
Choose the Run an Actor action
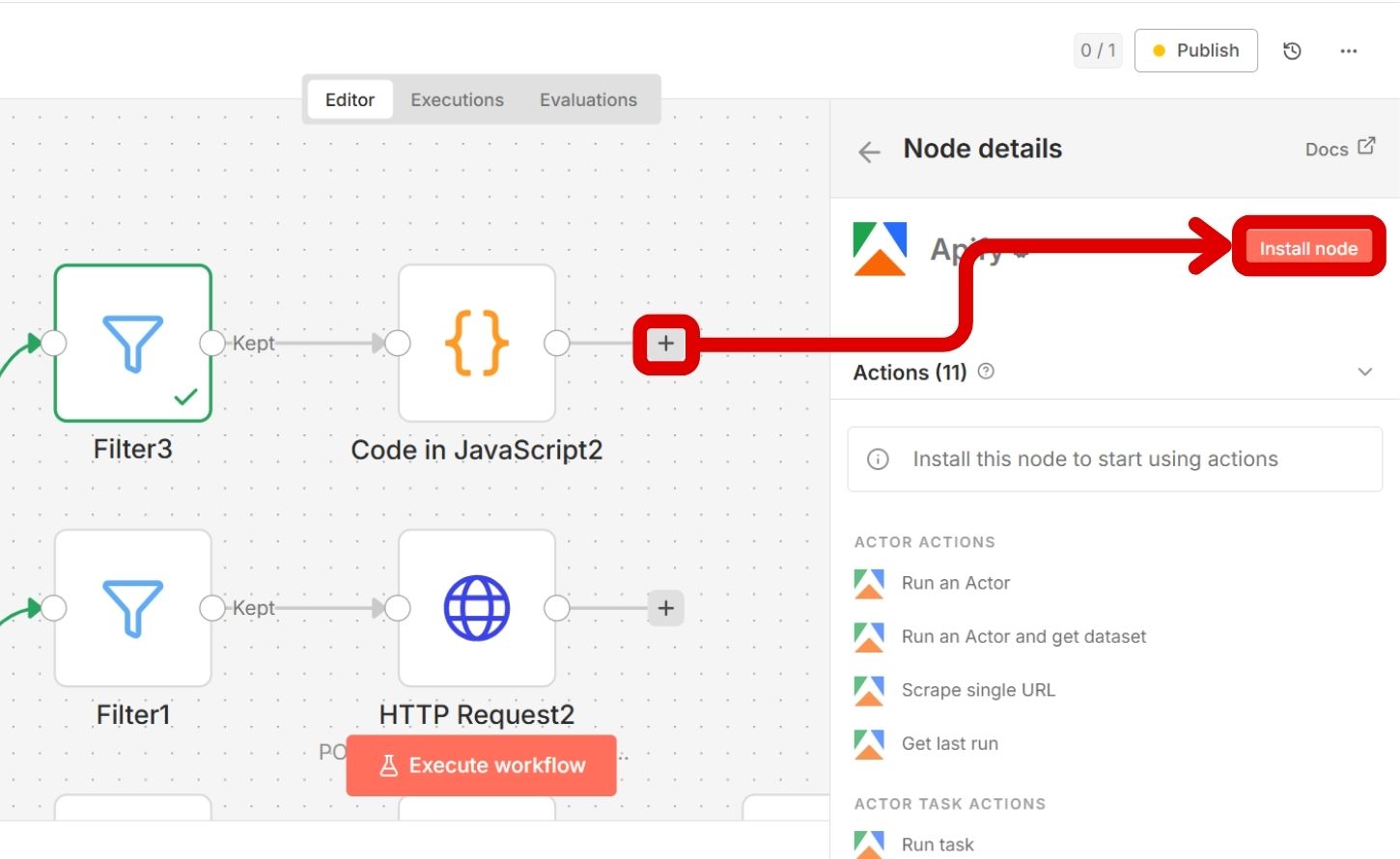click(955, 583)
